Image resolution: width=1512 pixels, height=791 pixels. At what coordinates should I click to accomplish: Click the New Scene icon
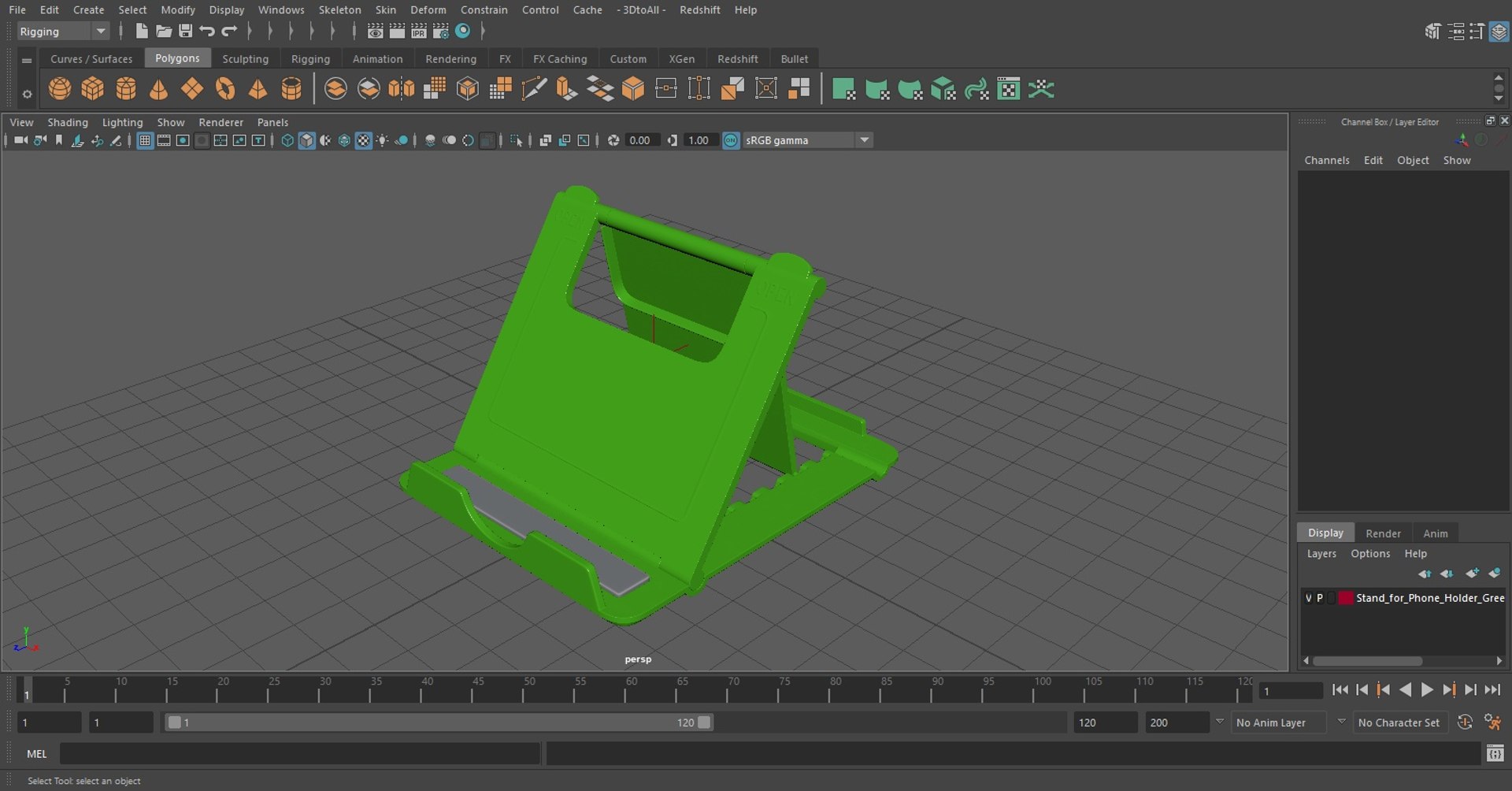click(x=142, y=31)
